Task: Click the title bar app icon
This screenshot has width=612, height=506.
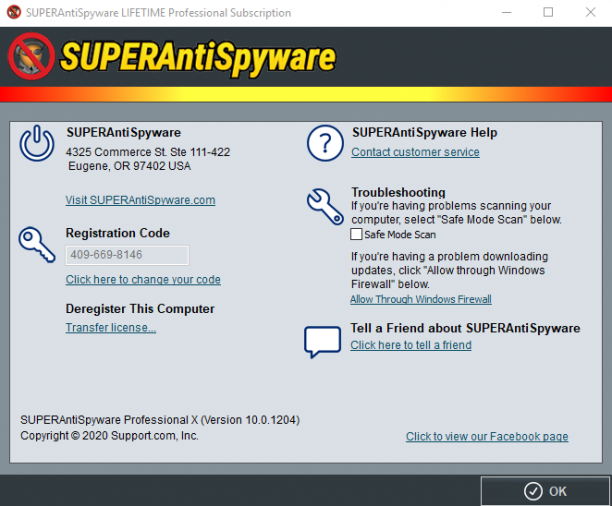Action: click(x=14, y=12)
